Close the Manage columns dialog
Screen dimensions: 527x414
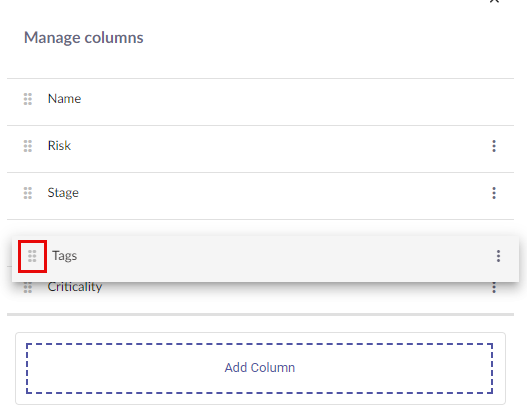(x=494, y=1)
